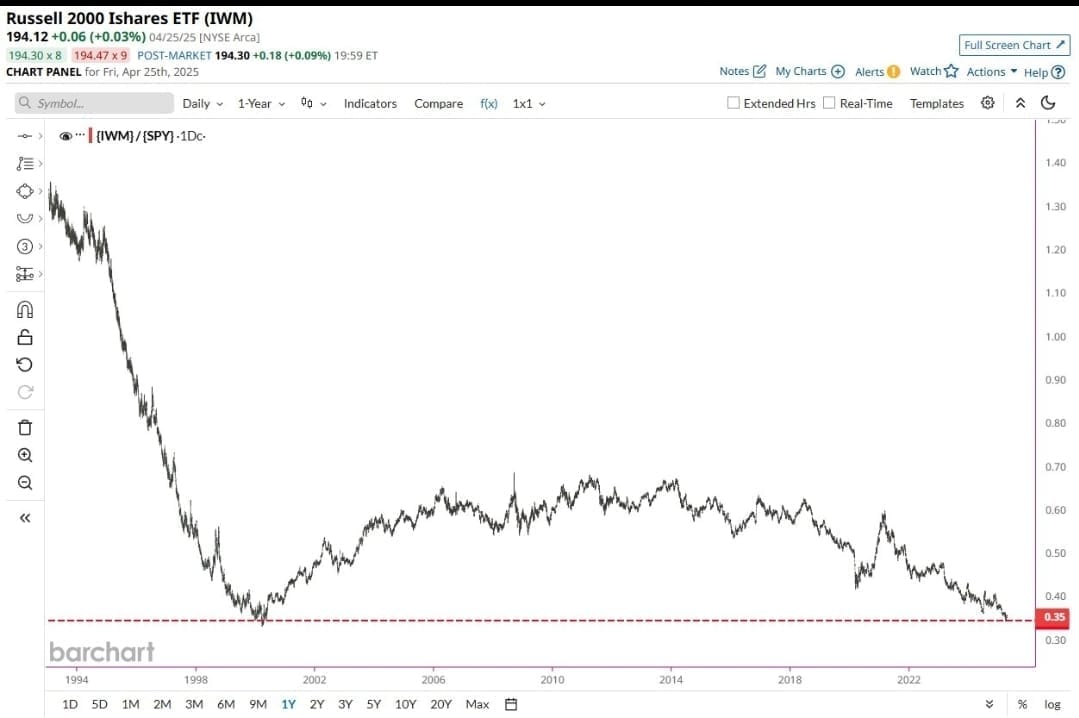
Task: Click the Full Screen Chart button
Action: pyautogui.click(x=1014, y=45)
